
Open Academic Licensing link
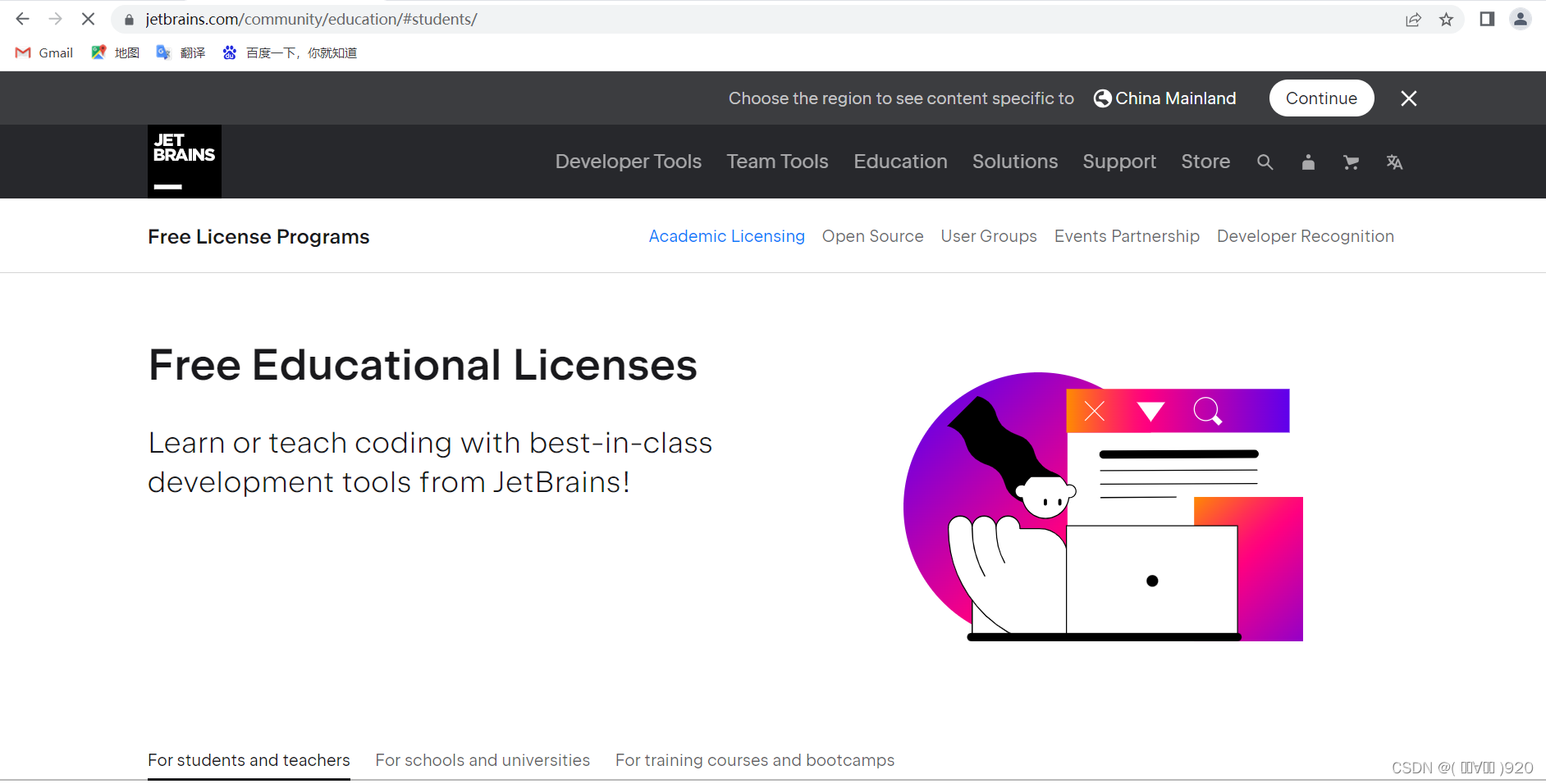(726, 236)
